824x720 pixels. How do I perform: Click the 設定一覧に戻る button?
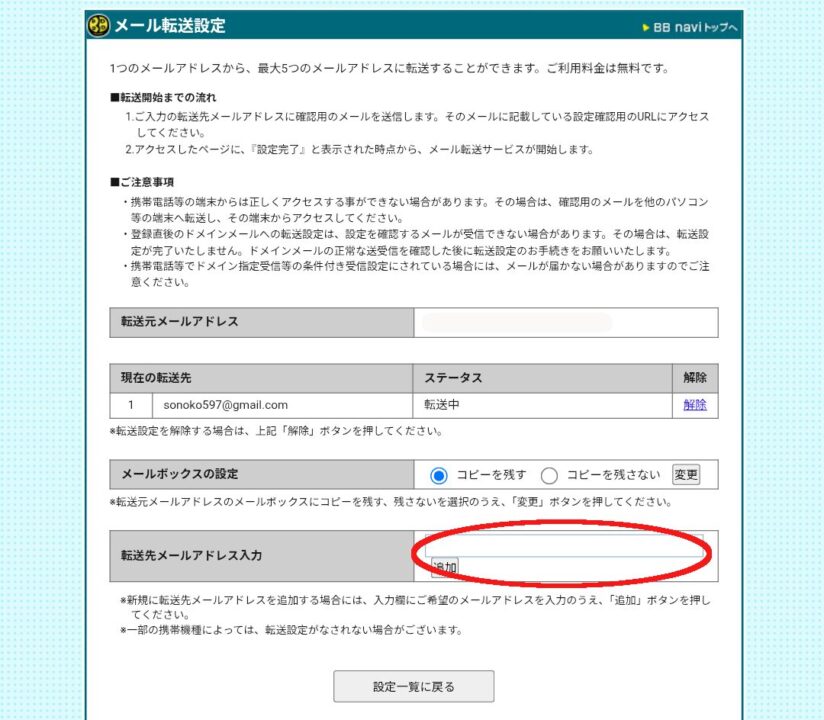tap(414, 686)
